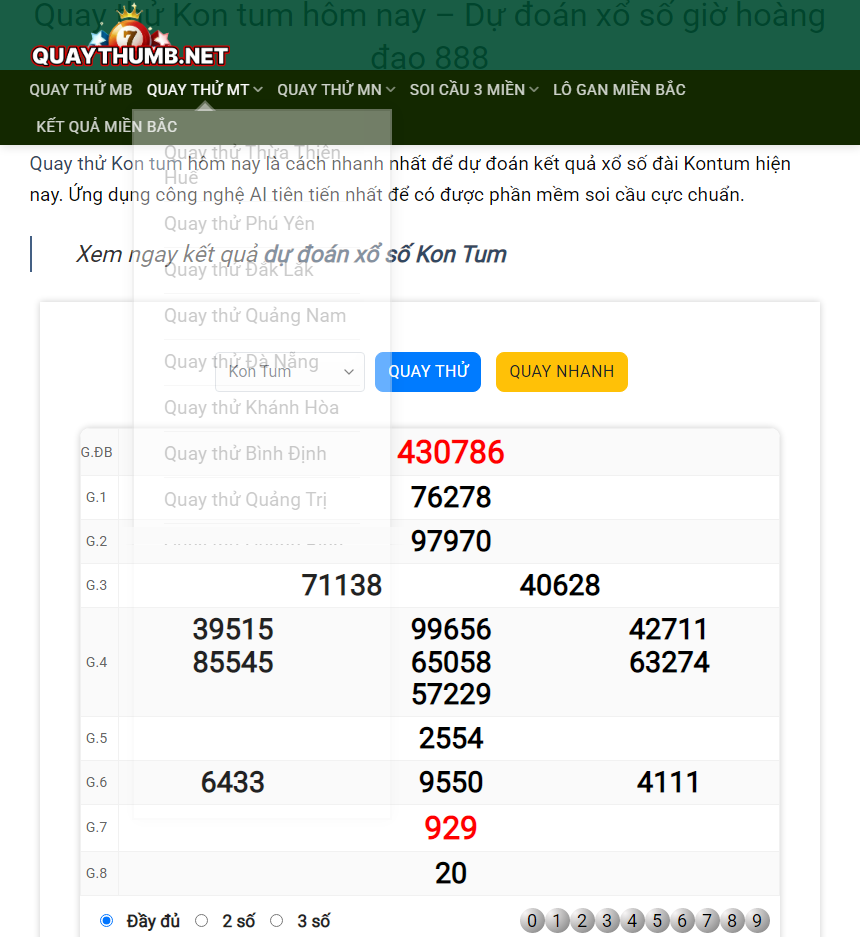Click number ball 2 filter
Viewport: 860px width, 937px height.
582,921
